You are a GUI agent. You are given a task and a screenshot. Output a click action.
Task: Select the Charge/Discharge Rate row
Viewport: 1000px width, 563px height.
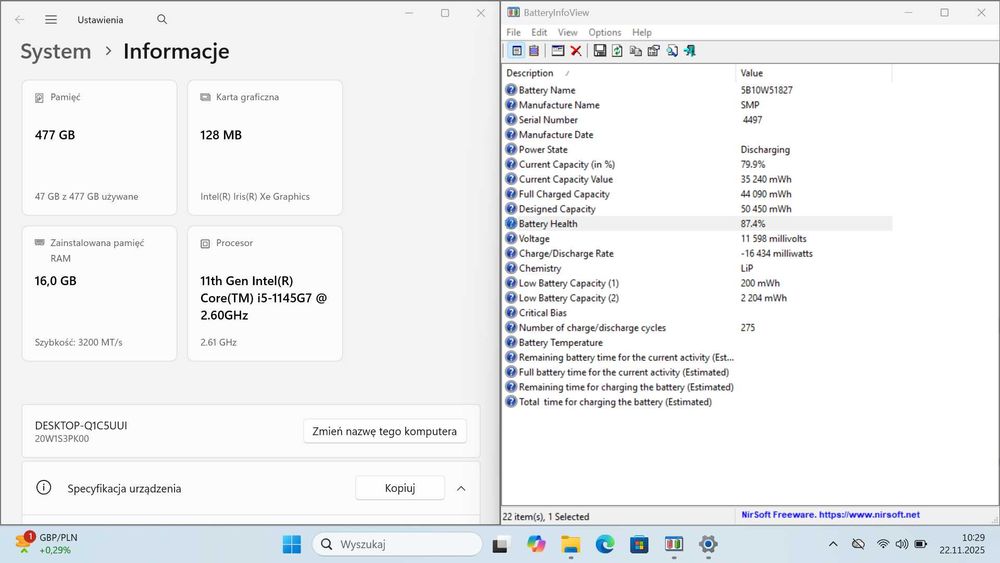click(x=698, y=253)
